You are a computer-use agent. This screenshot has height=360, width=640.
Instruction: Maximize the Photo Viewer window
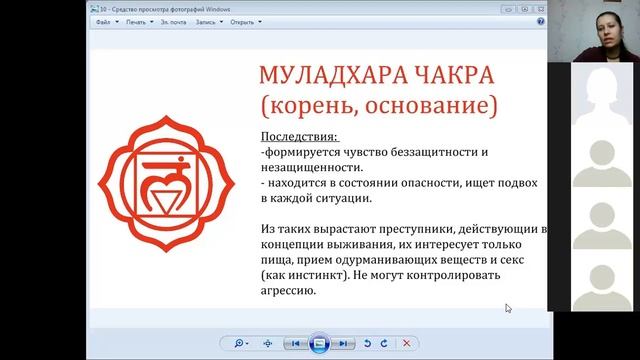[524, 9]
